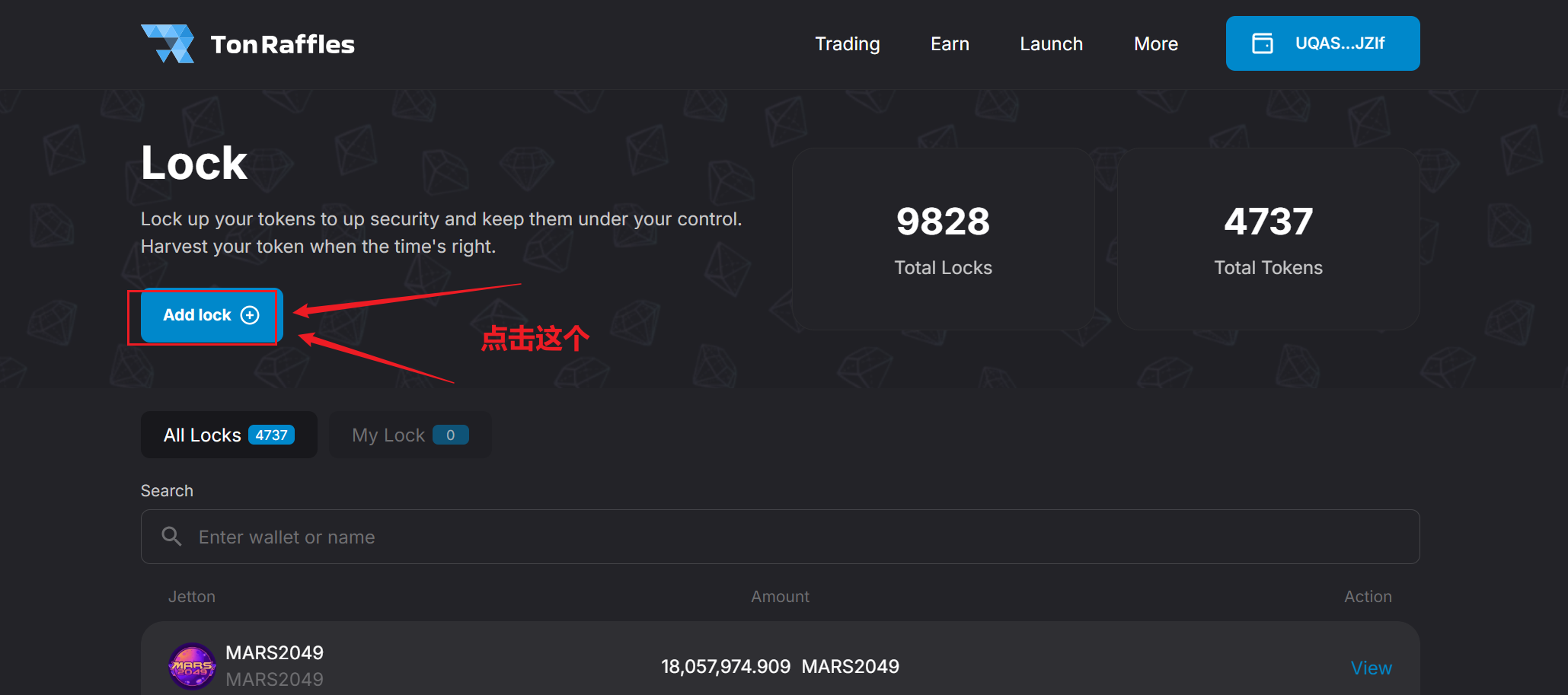1568x695 pixels.
Task: Click the 4737 Total Tokens card
Action: tap(1268, 239)
